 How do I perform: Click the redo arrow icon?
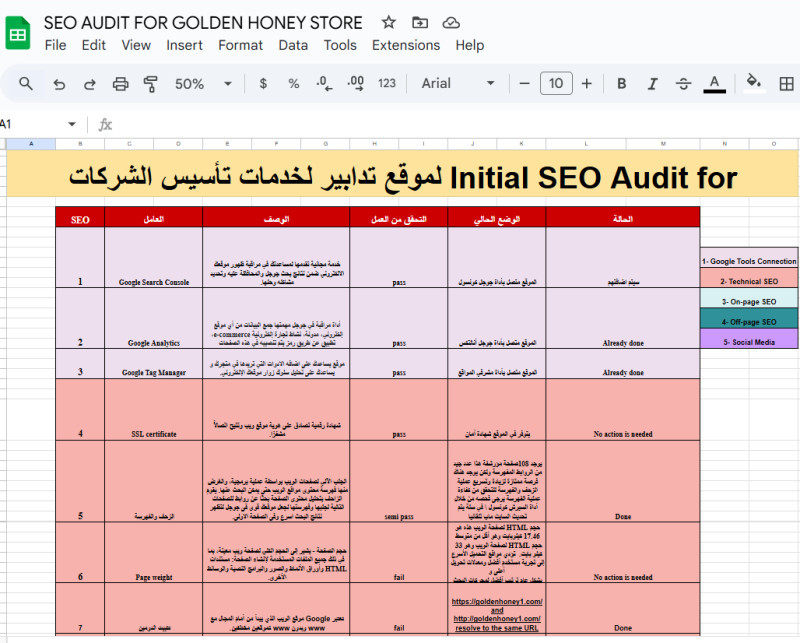(x=89, y=84)
